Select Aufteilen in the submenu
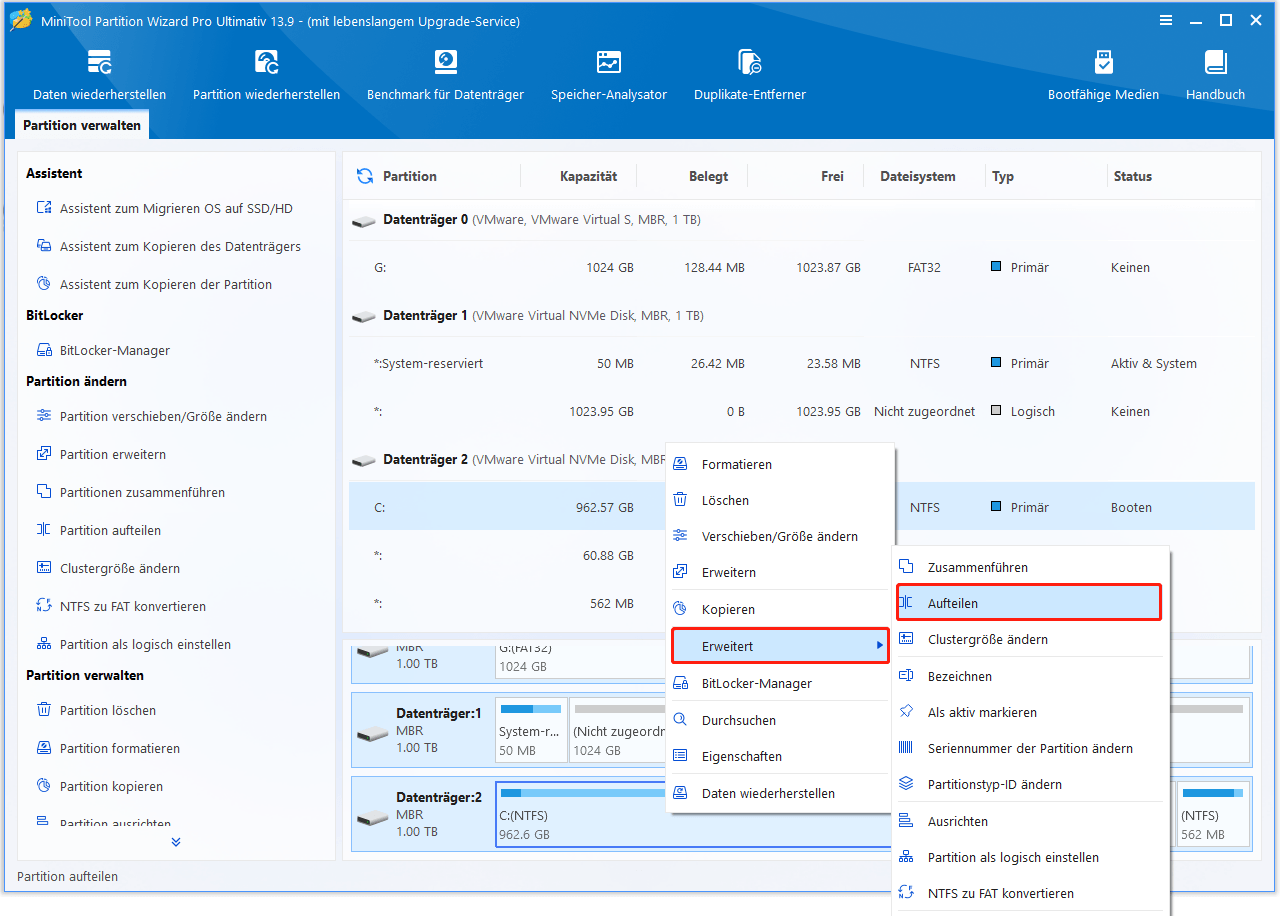The height and width of the screenshot is (916, 1280). tap(1029, 603)
